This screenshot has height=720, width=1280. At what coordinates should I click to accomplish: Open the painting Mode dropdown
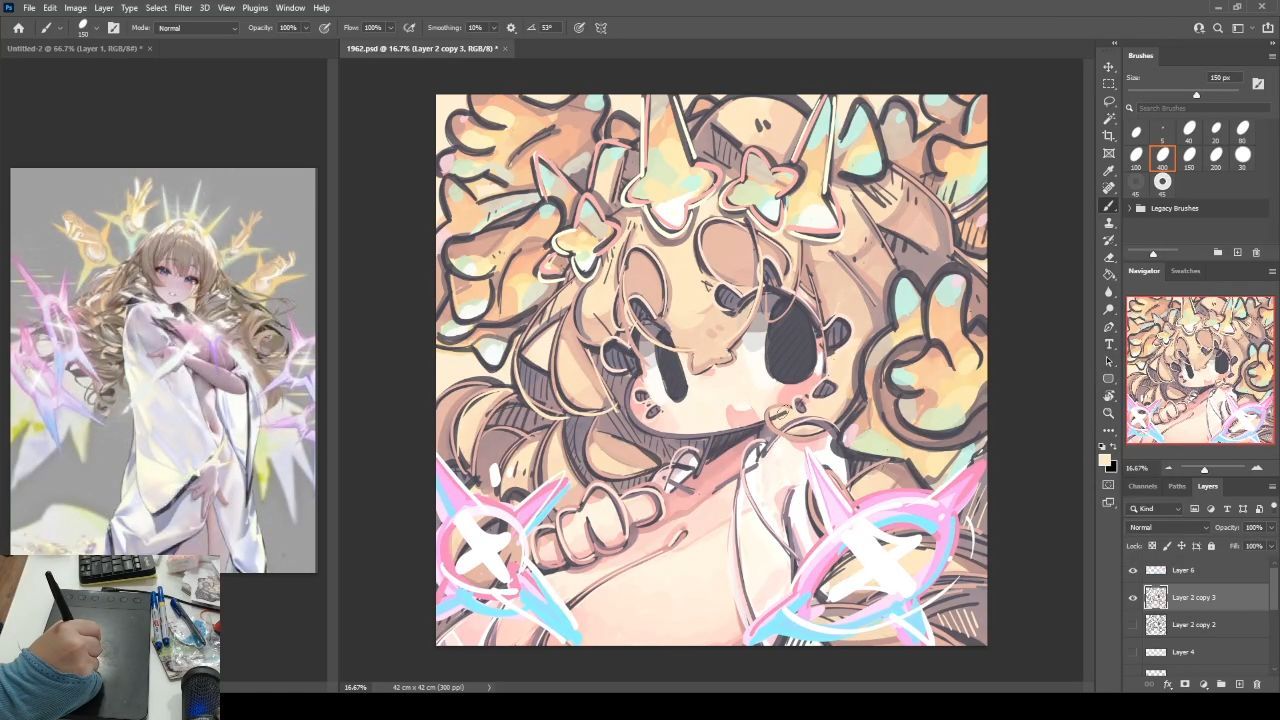[x=197, y=28]
